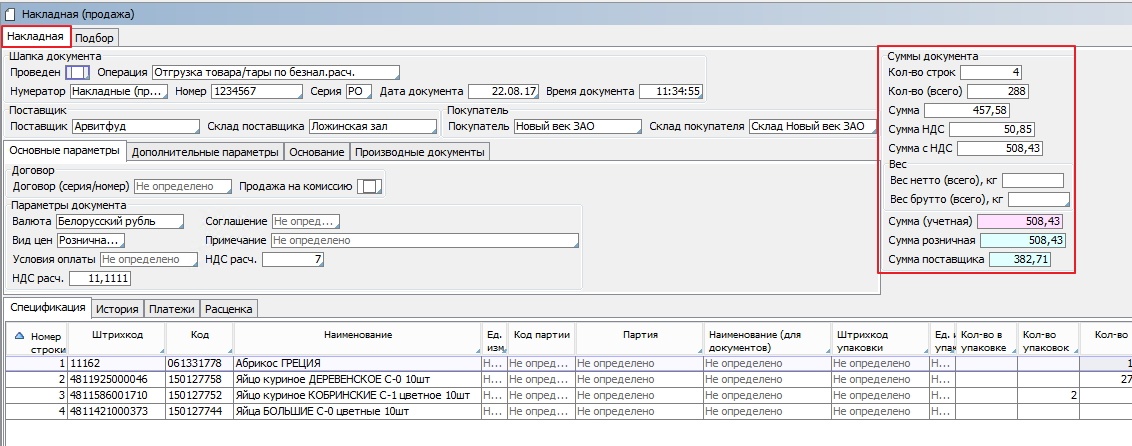Click the Наименование column header
Viewport: 1132px width, 446px height.
tap(357, 334)
